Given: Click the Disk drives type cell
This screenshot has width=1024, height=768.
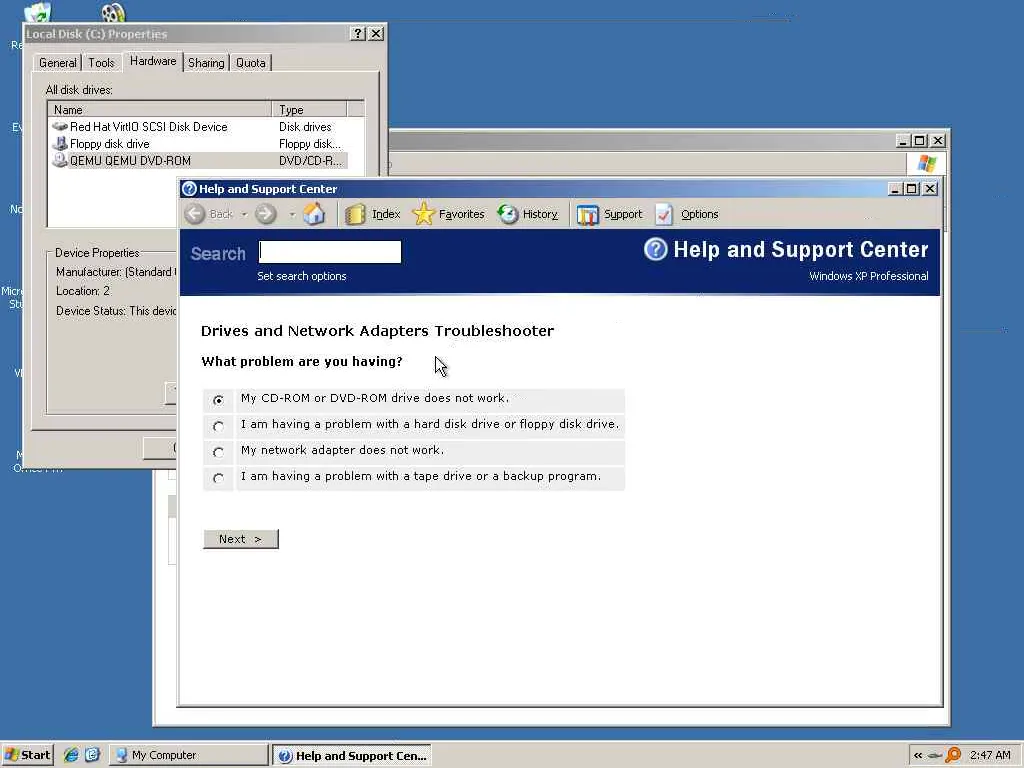Looking at the screenshot, I should point(305,127).
